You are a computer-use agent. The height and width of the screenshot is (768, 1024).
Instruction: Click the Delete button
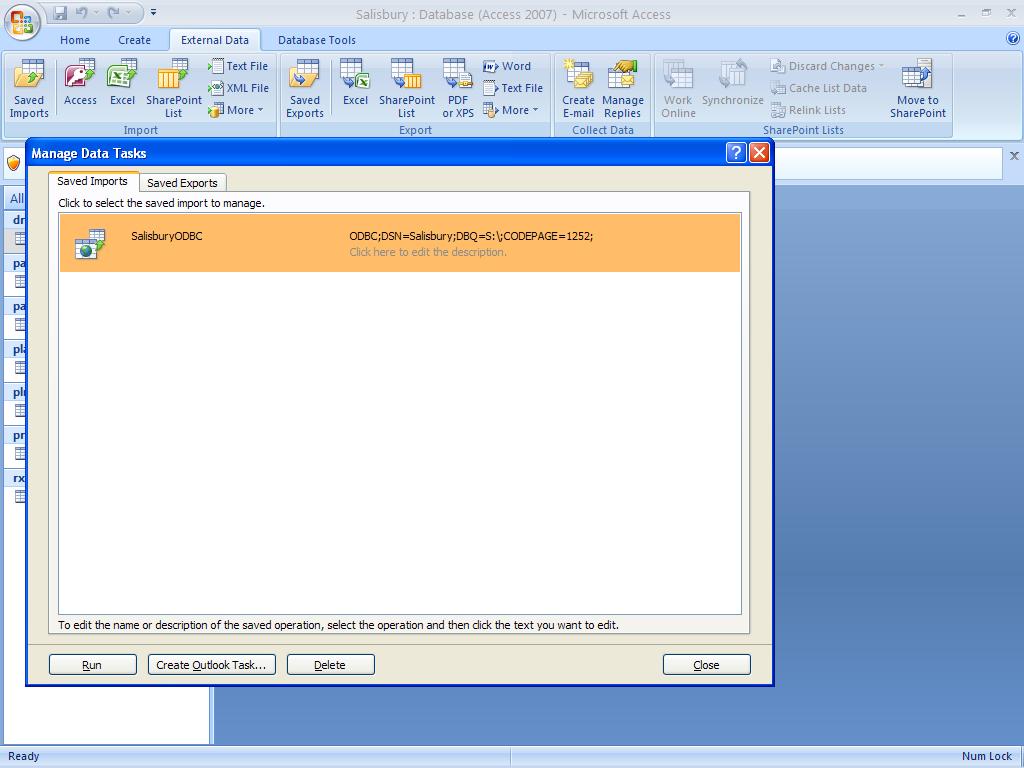(330, 665)
